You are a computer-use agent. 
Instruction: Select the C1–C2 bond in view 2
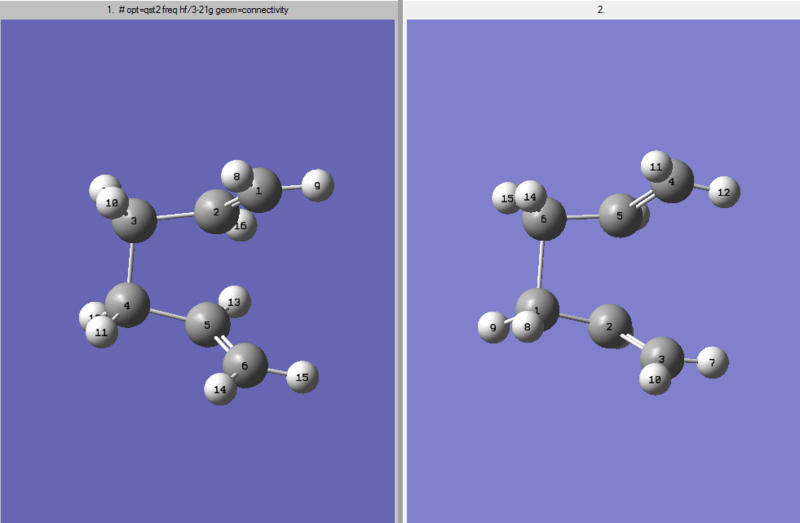pos(574,318)
